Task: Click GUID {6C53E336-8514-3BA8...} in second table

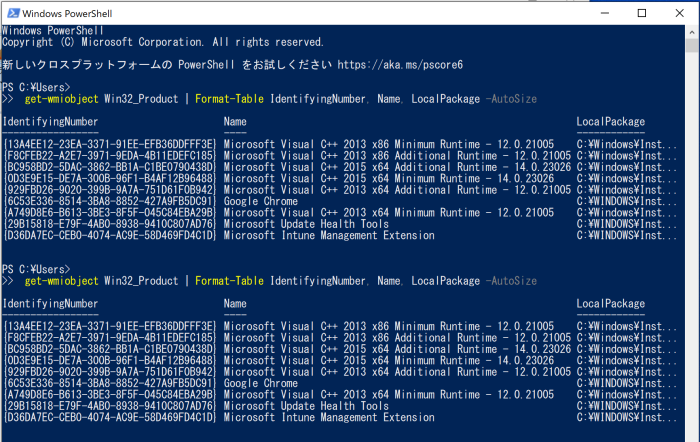Action: coord(109,383)
